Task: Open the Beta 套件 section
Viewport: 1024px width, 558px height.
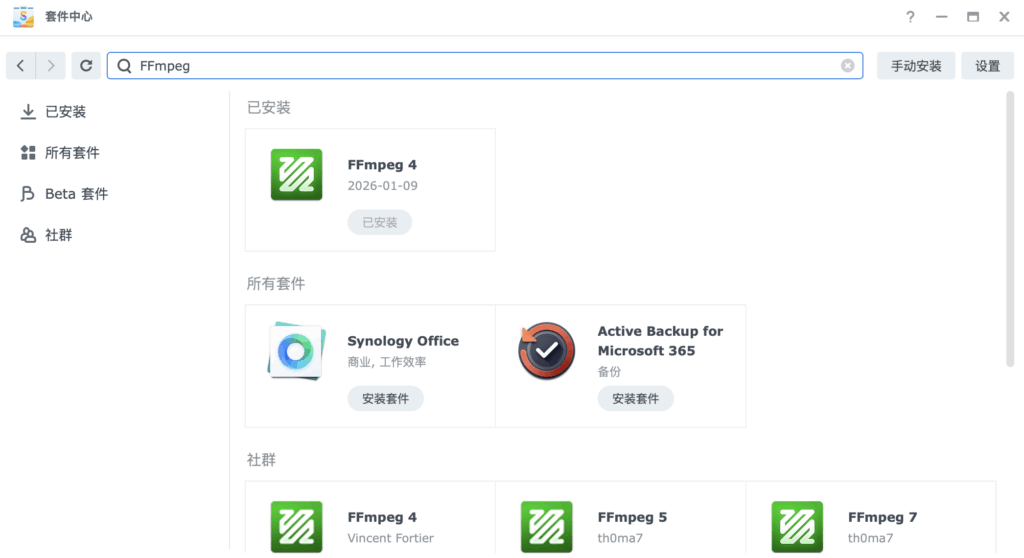Action: (75, 194)
